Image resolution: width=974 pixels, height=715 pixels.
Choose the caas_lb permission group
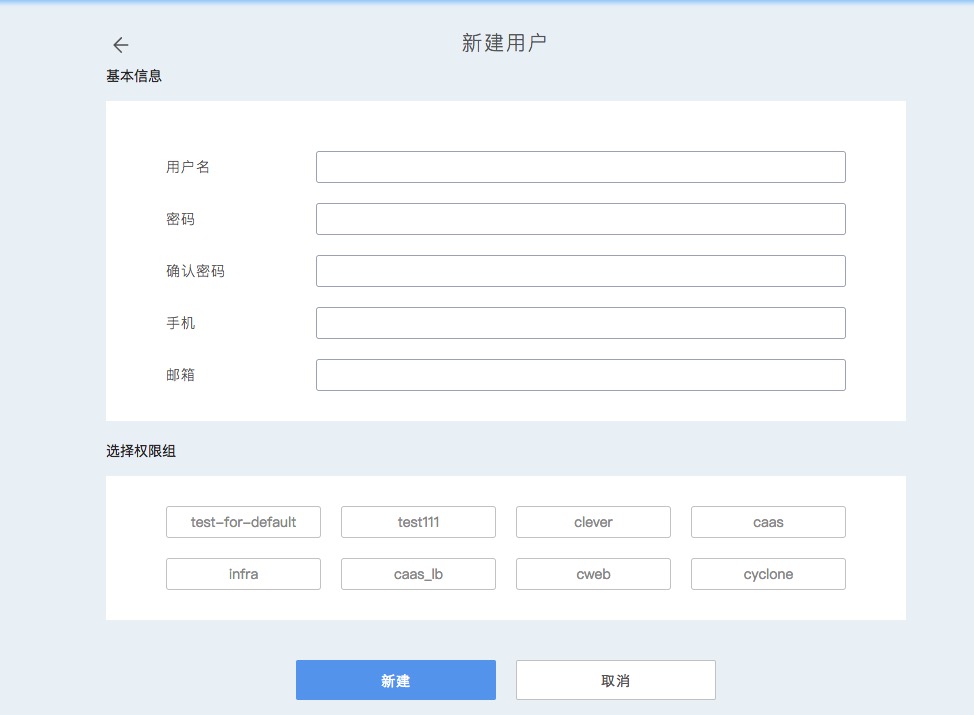[x=418, y=574]
